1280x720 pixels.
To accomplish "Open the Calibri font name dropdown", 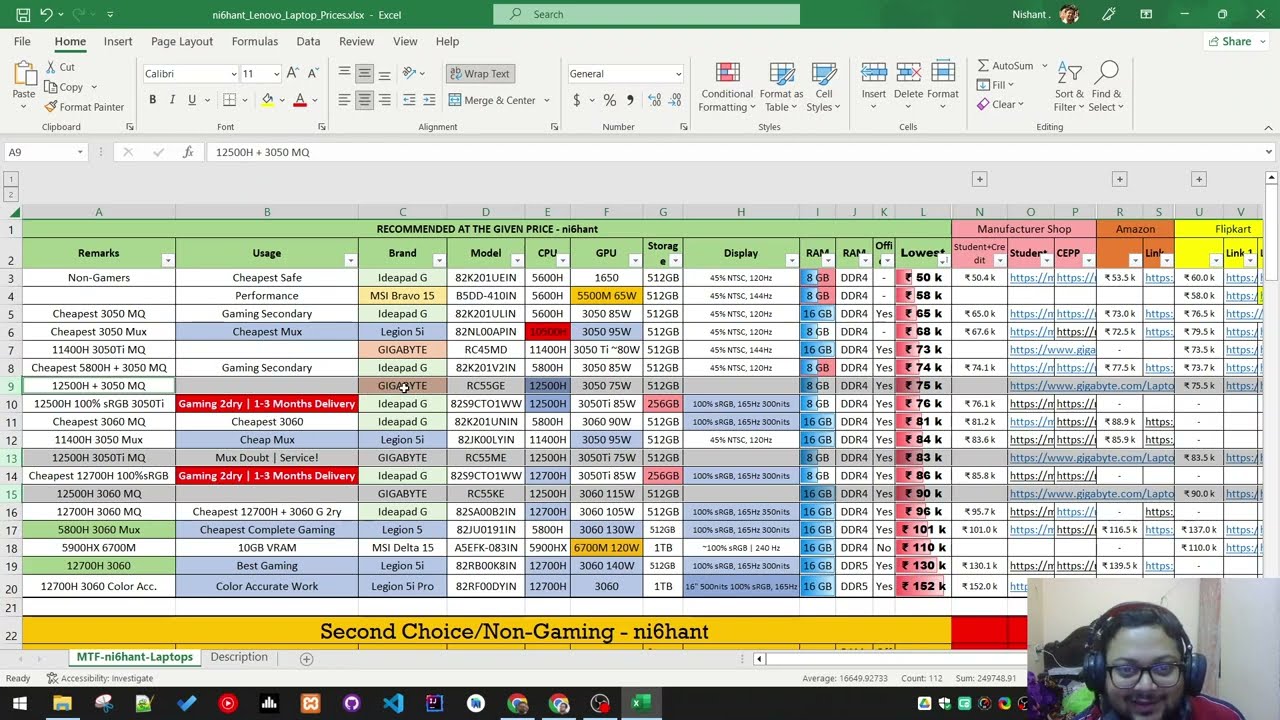I will point(234,74).
